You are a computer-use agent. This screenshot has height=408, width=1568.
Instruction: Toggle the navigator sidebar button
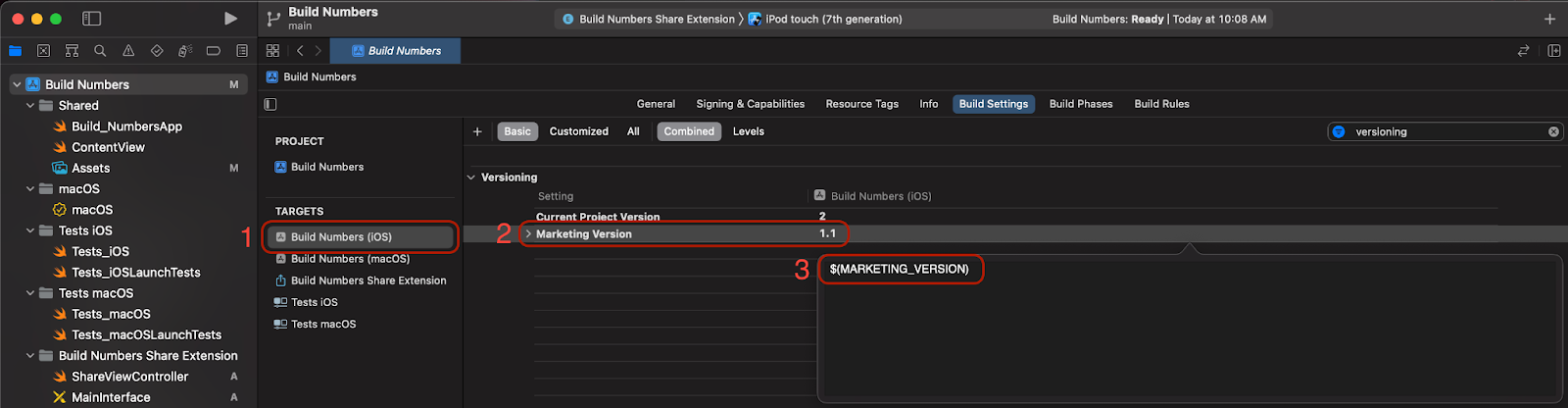click(91, 19)
